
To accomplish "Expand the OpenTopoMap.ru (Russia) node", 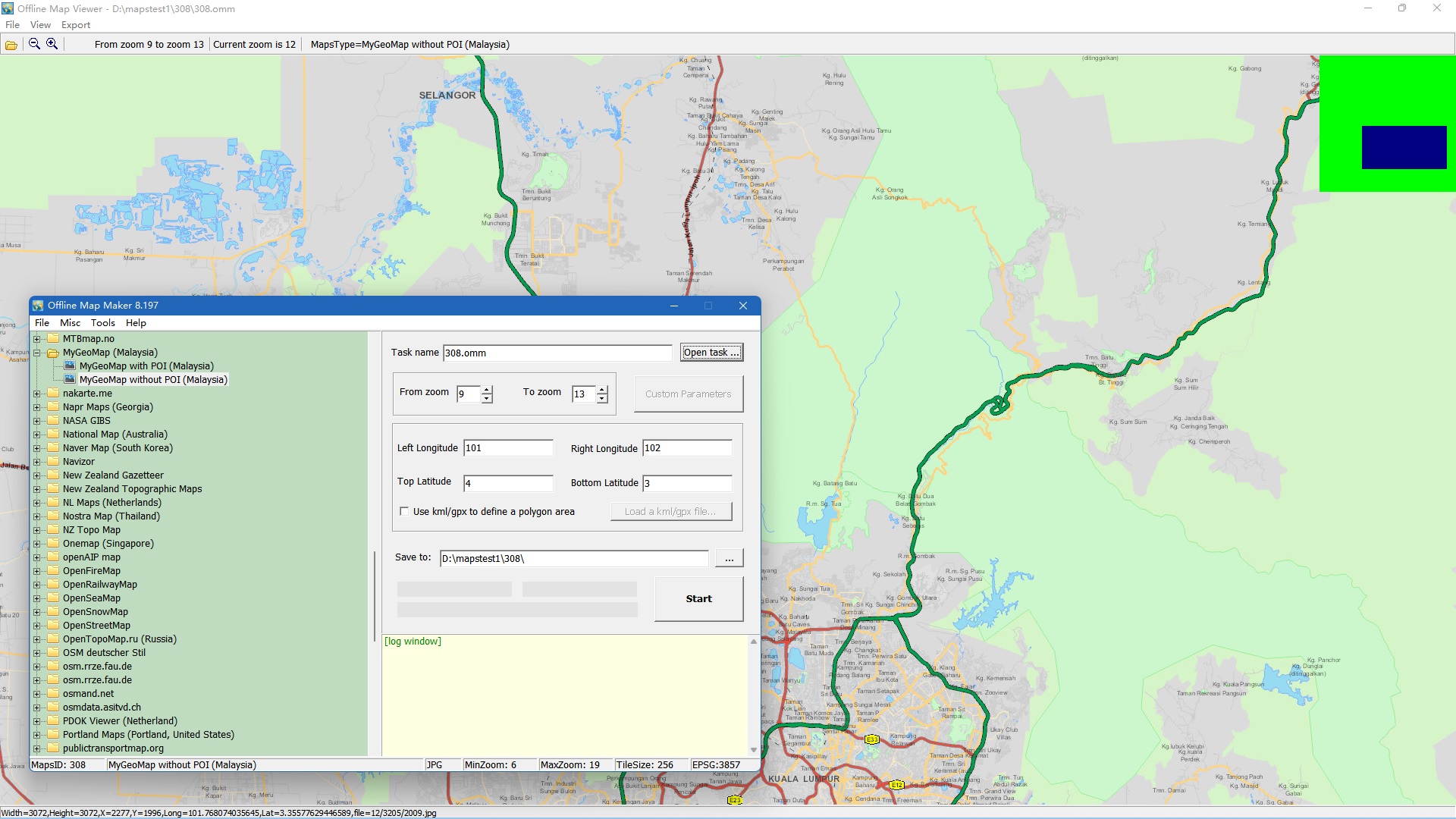I will 36,639.
